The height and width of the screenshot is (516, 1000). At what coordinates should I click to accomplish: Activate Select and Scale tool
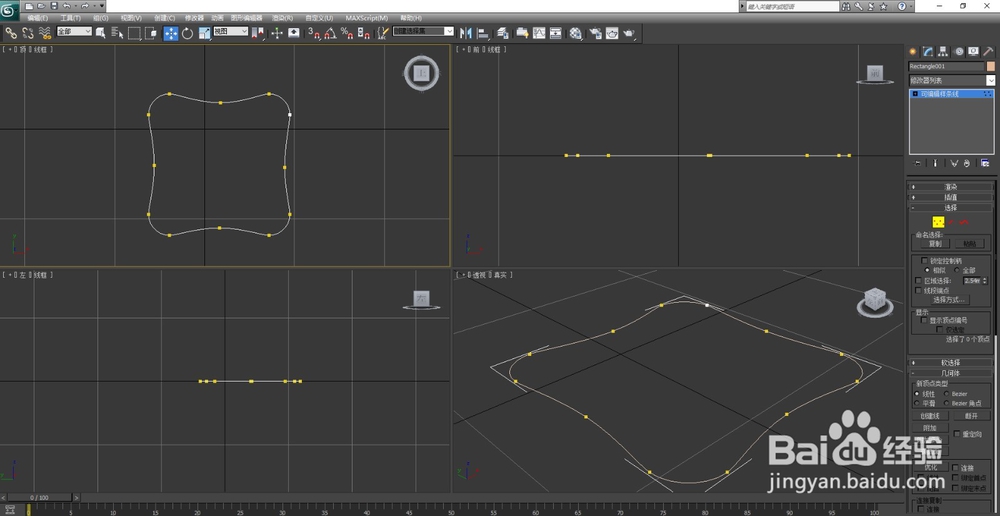pyautogui.click(x=205, y=33)
